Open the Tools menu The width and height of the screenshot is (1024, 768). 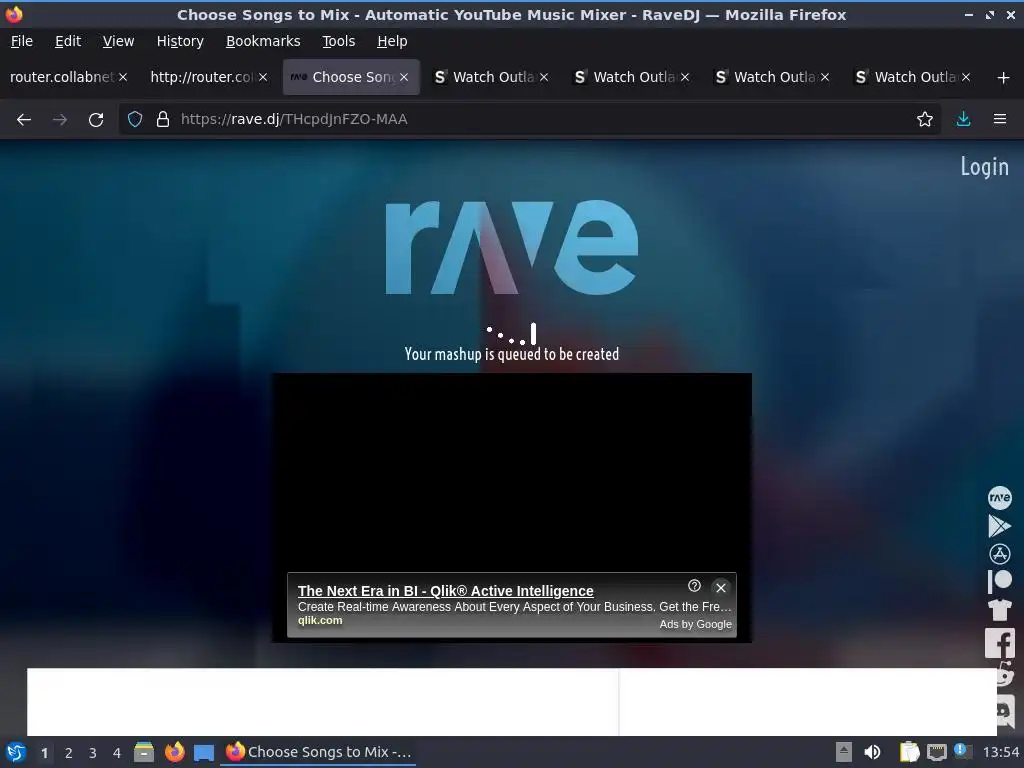click(x=338, y=41)
